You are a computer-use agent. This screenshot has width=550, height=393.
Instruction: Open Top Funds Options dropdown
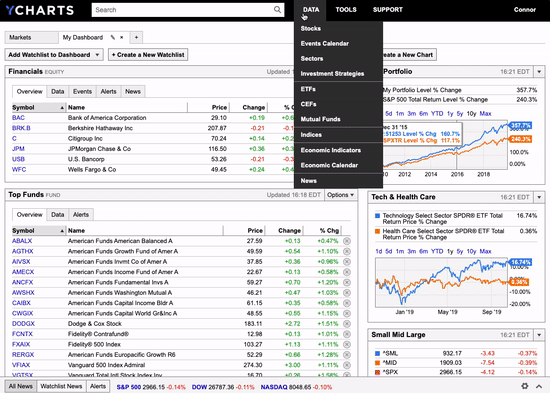340,195
